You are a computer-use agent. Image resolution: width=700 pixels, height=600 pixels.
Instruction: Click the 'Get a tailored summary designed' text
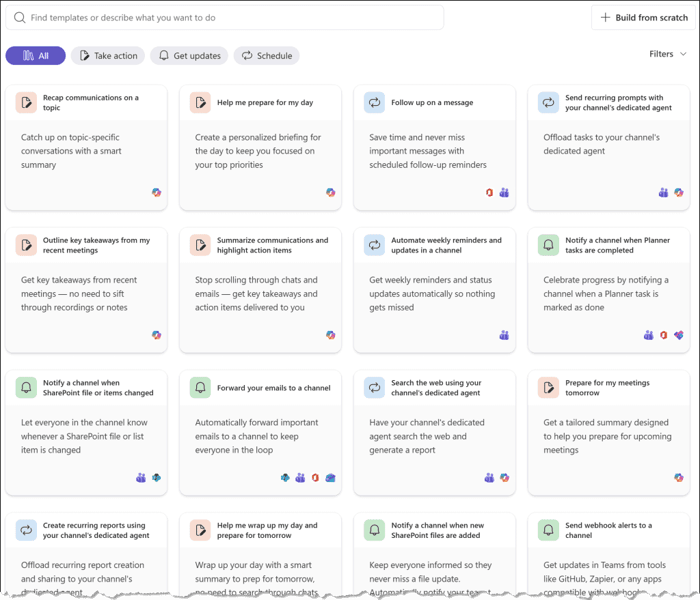pyautogui.click(x=607, y=436)
